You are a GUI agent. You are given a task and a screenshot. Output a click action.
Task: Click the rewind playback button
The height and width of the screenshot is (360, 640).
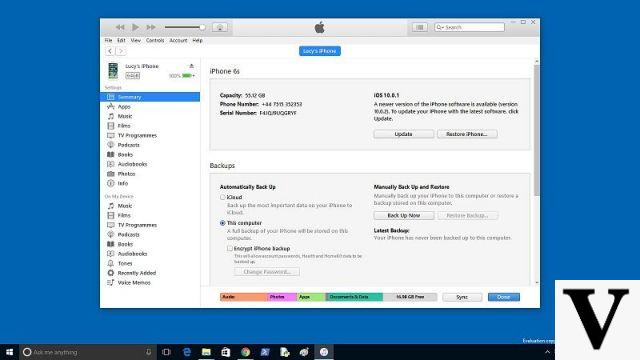(x=120, y=27)
